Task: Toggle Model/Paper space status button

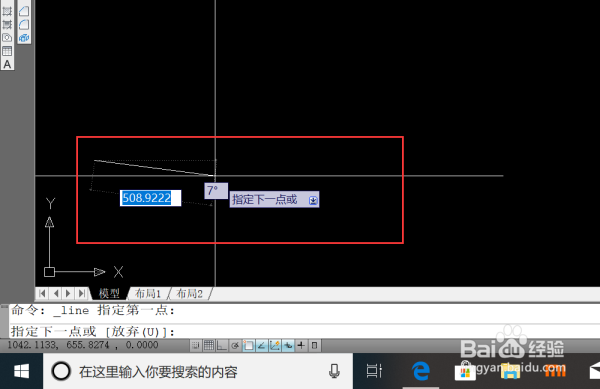Action: click(x=314, y=346)
